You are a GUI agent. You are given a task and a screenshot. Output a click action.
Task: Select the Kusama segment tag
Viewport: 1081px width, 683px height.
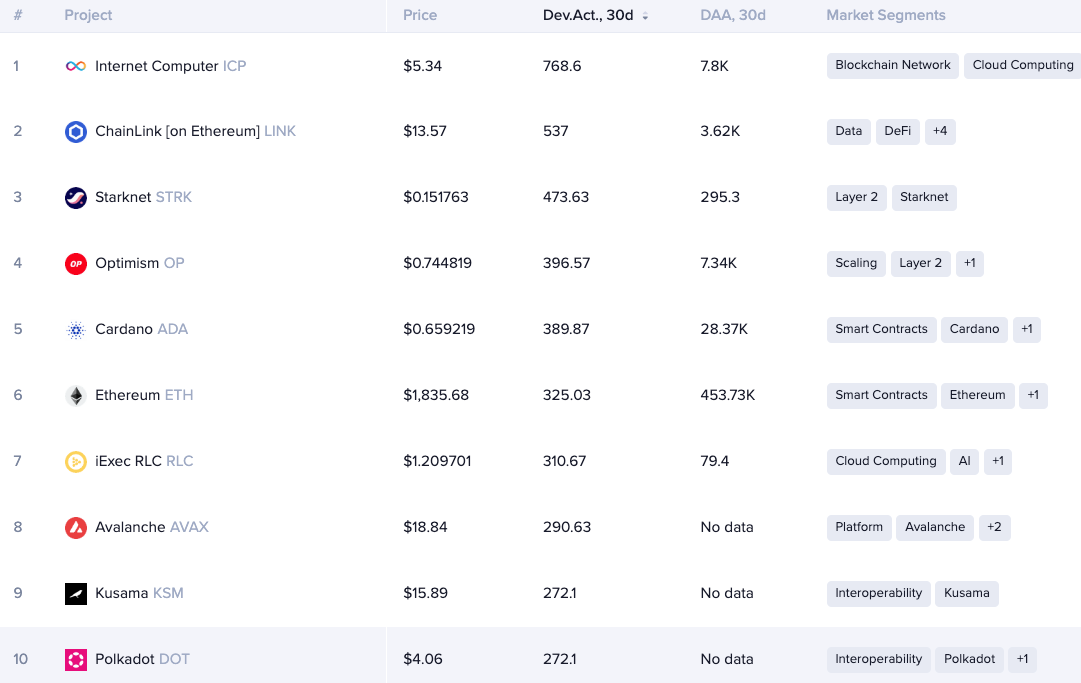(967, 593)
